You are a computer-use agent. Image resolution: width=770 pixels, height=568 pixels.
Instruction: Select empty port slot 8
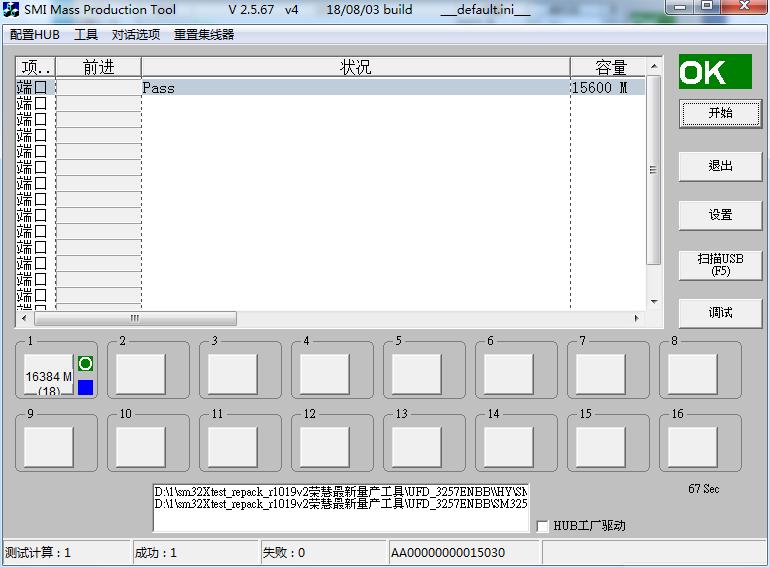pos(692,374)
